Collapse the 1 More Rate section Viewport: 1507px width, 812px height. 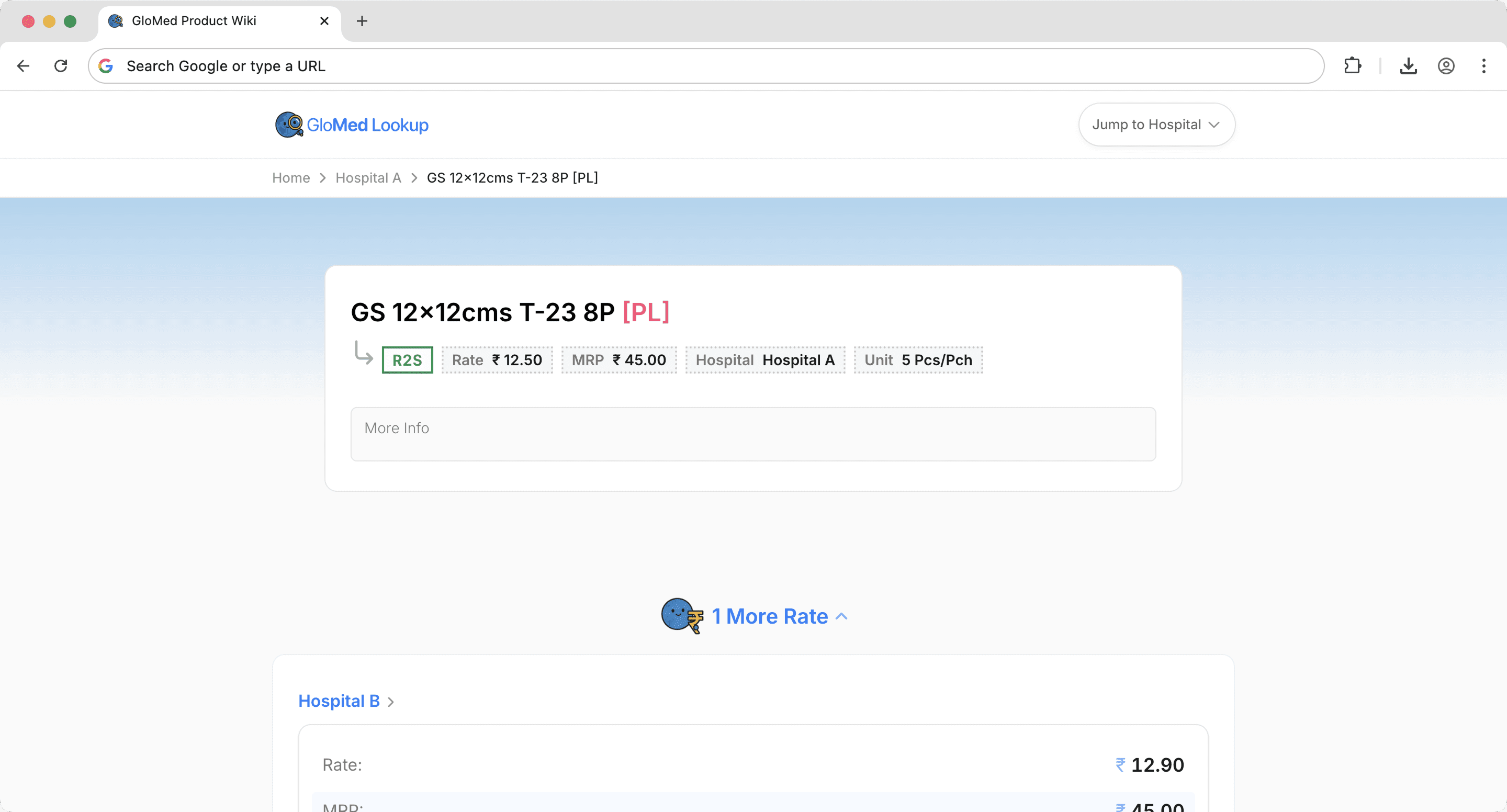[x=842, y=616]
